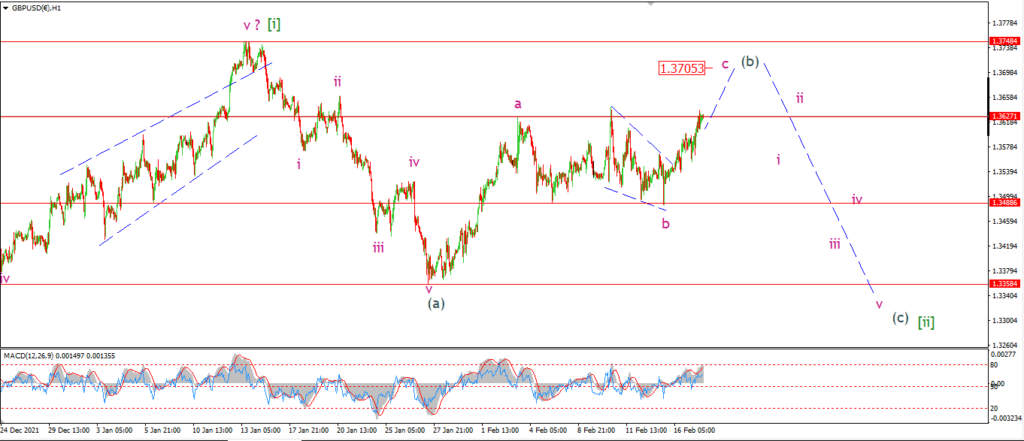Click the 16 Feb 05:00 time axis label
The height and width of the screenshot is (441, 1024).
(696, 431)
